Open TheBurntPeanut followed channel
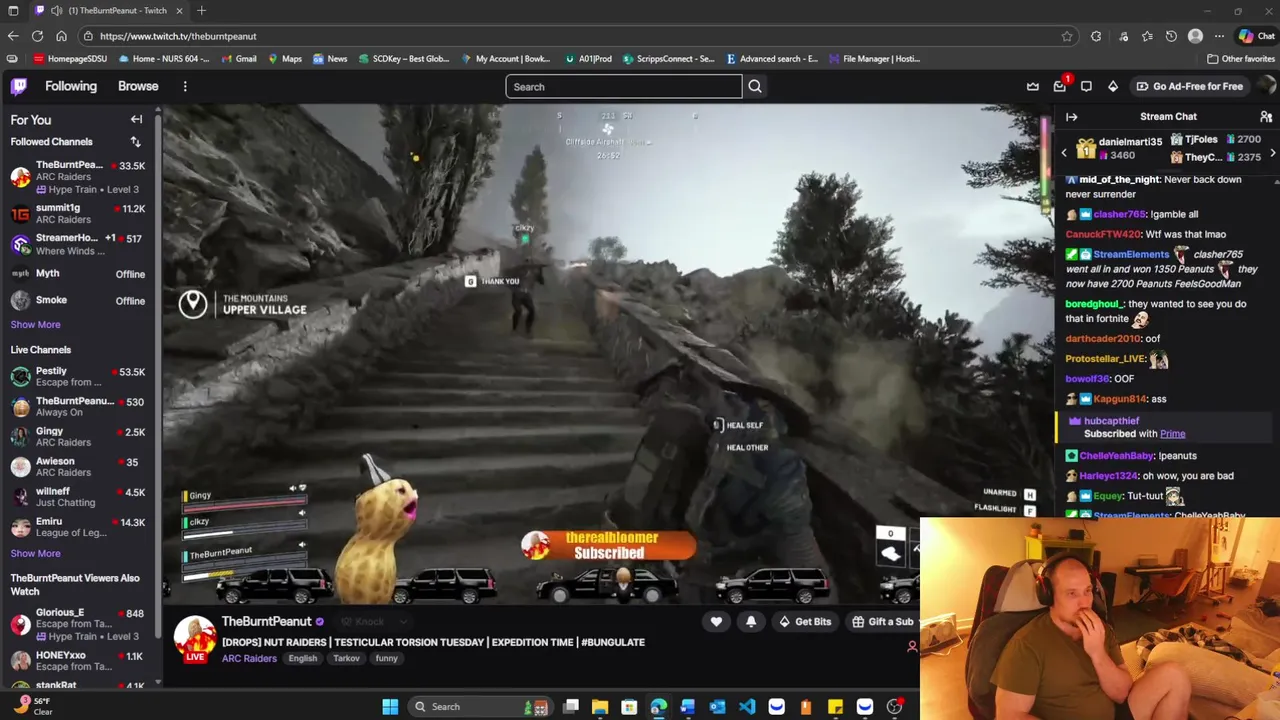Image resolution: width=1280 pixels, height=720 pixels. pyautogui.click(x=78, y=177)
